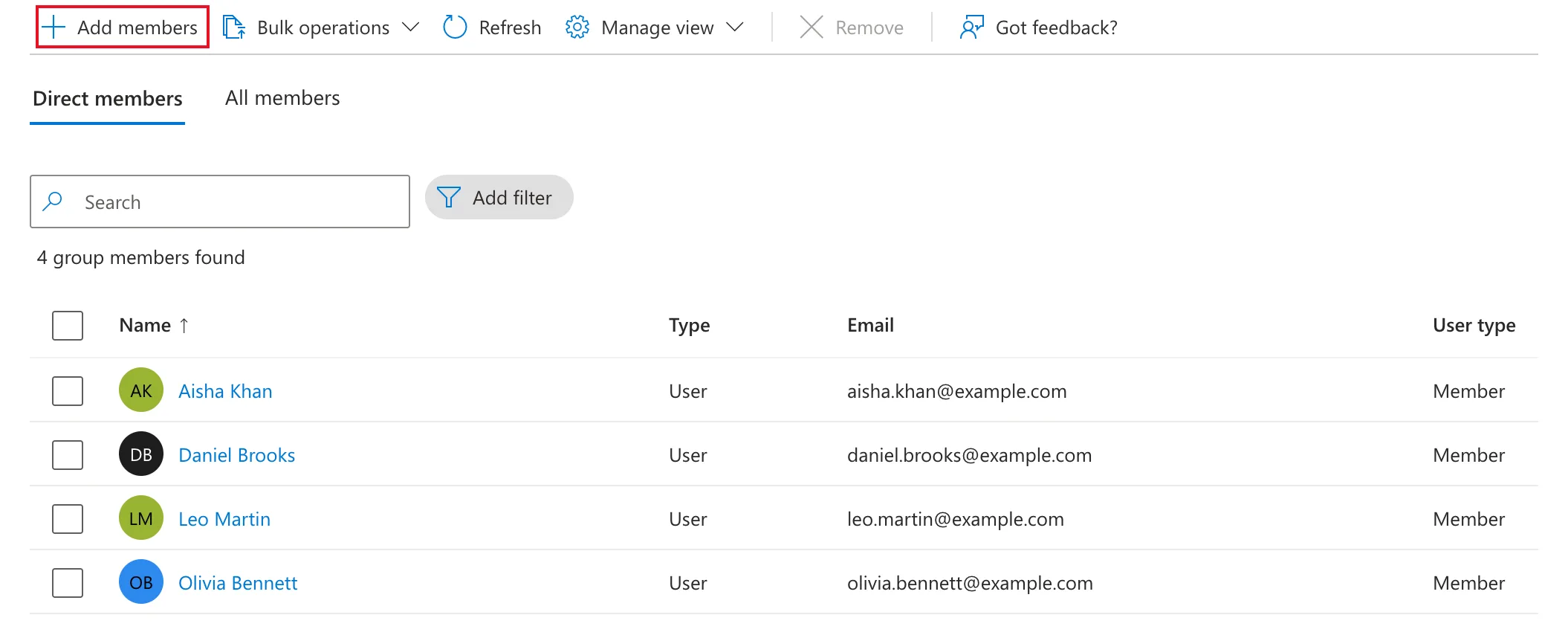This screenshot has height=638, width=1568.
Task: Tick the select-all checkbox in header row
Action: (x=68, y=325)
